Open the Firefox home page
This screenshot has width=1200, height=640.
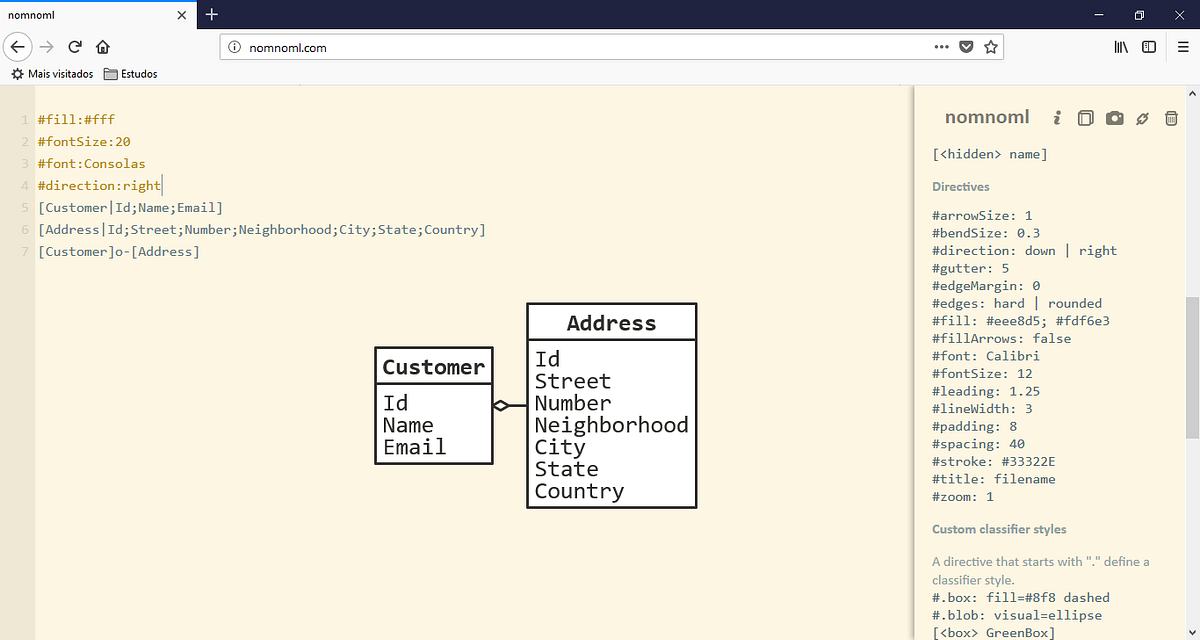coord(104,46)
